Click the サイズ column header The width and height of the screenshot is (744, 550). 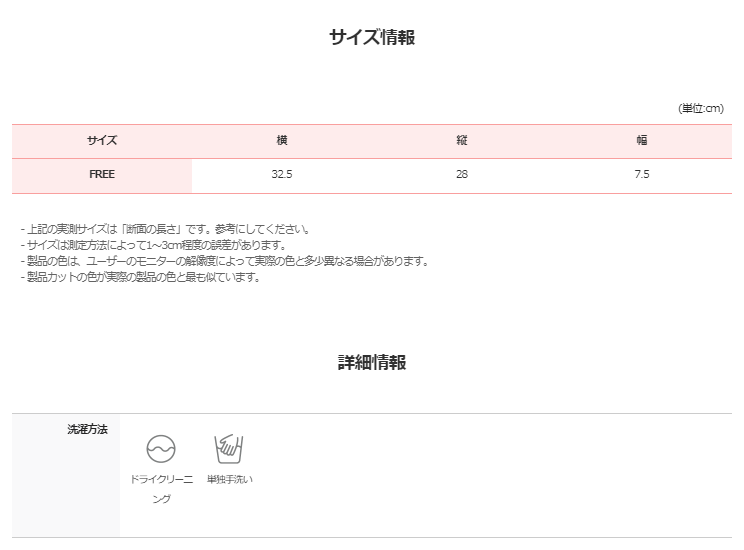pyautogui.click(x=102, y=140)
